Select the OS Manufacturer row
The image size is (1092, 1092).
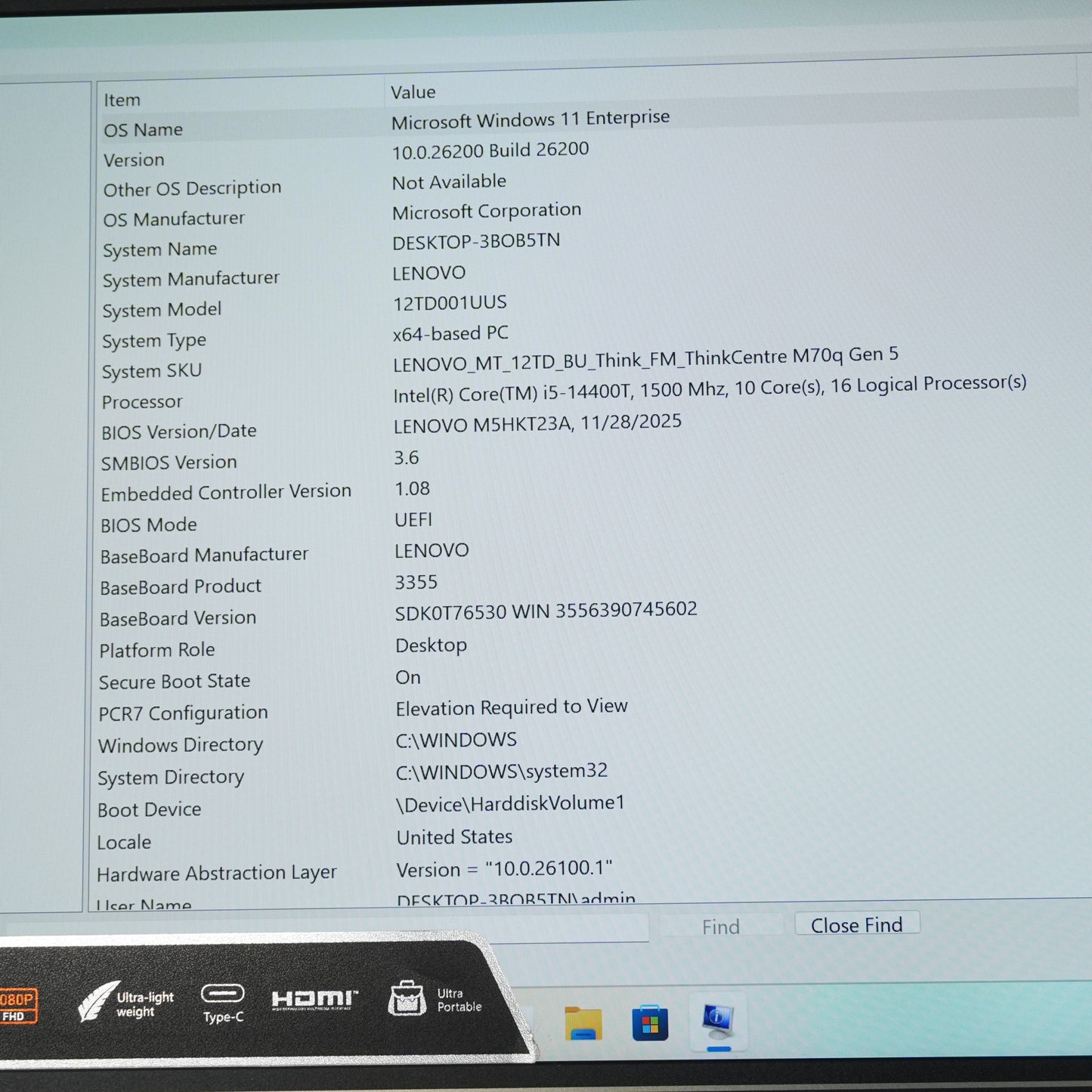click(174, 219)
